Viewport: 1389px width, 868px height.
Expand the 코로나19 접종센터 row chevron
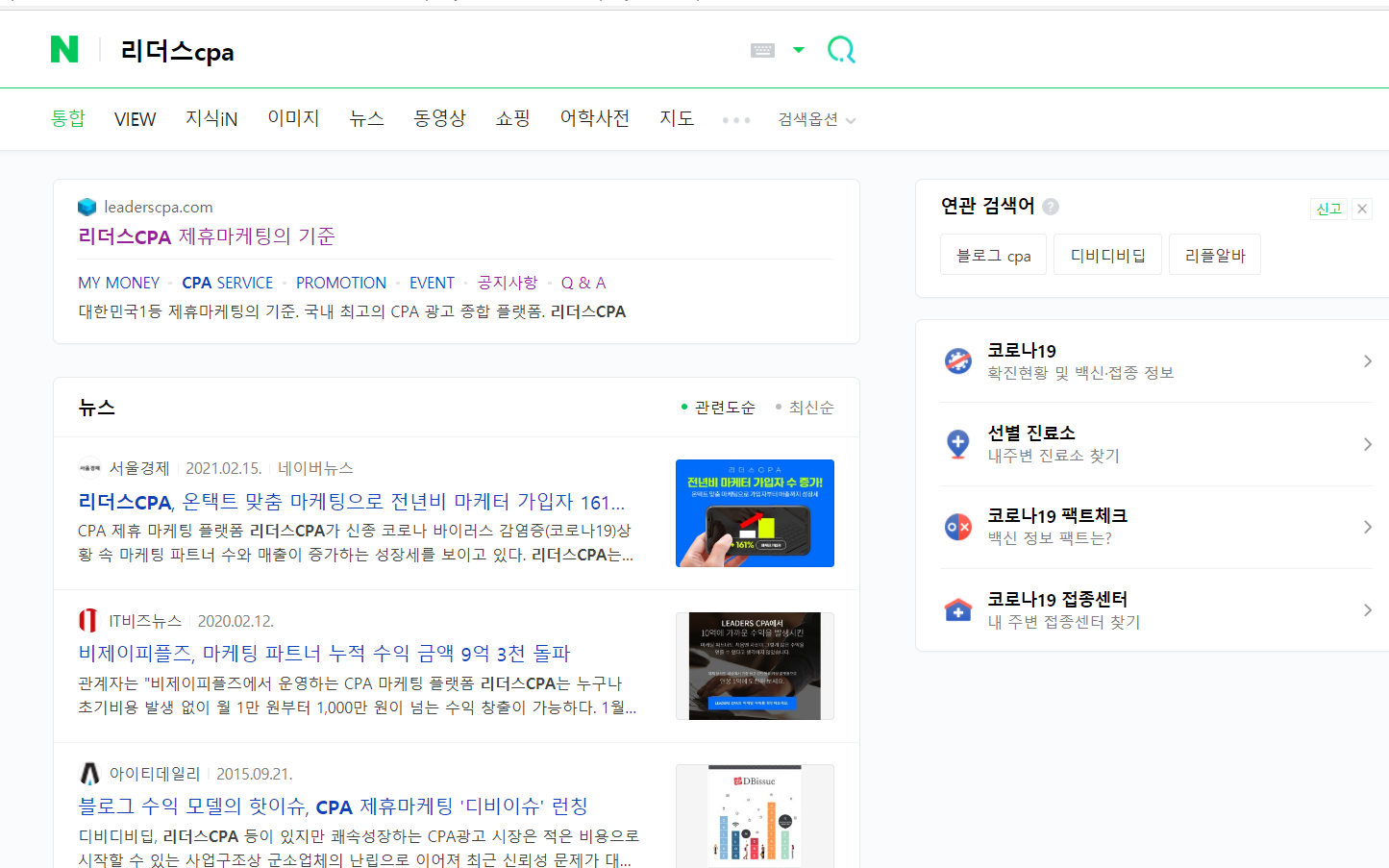pos(1367,610)
